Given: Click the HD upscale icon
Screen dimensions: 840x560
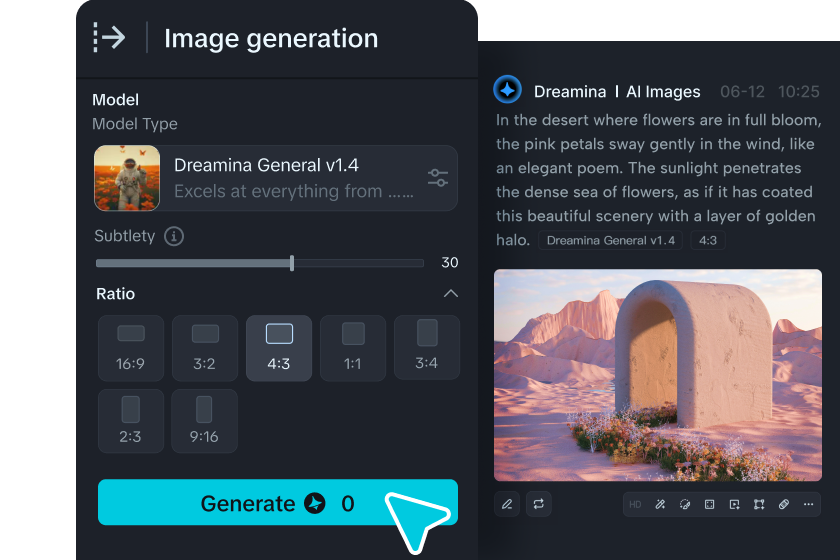Looking at the screenshot, I should [635, 504].
